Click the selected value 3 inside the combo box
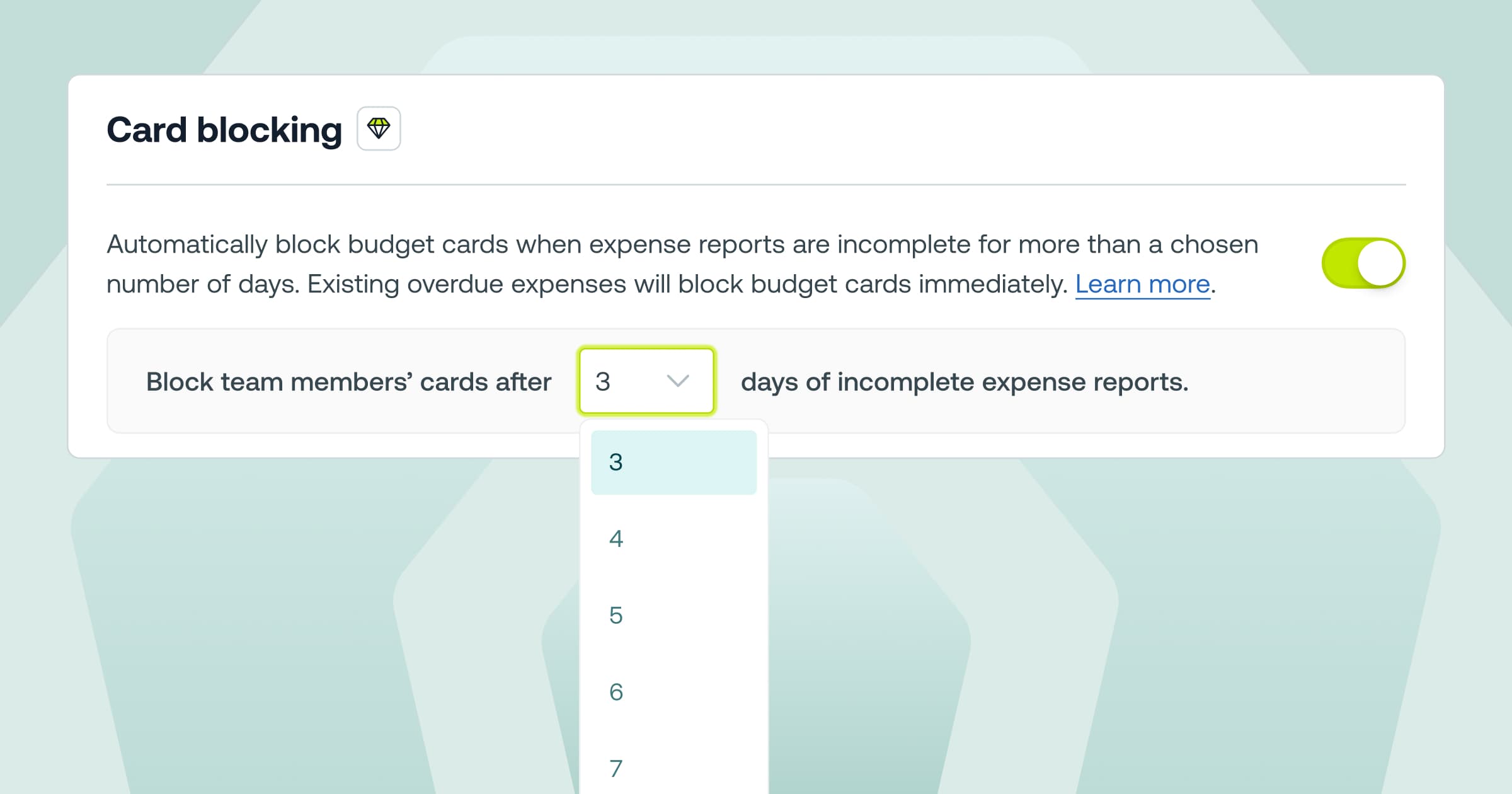1512x794 pixels. coord(603,381)
